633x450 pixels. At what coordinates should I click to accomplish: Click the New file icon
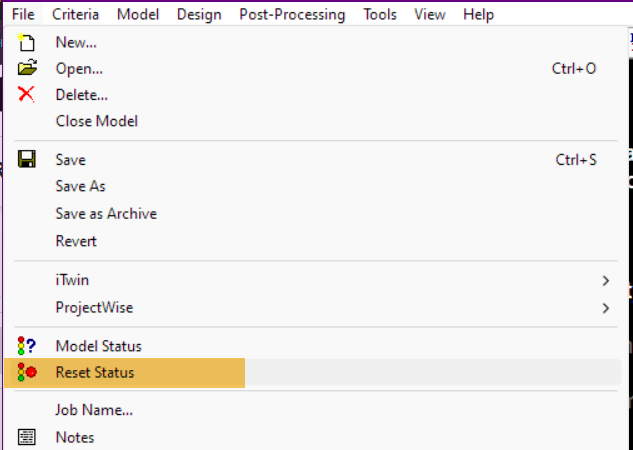tap(27, 43)
